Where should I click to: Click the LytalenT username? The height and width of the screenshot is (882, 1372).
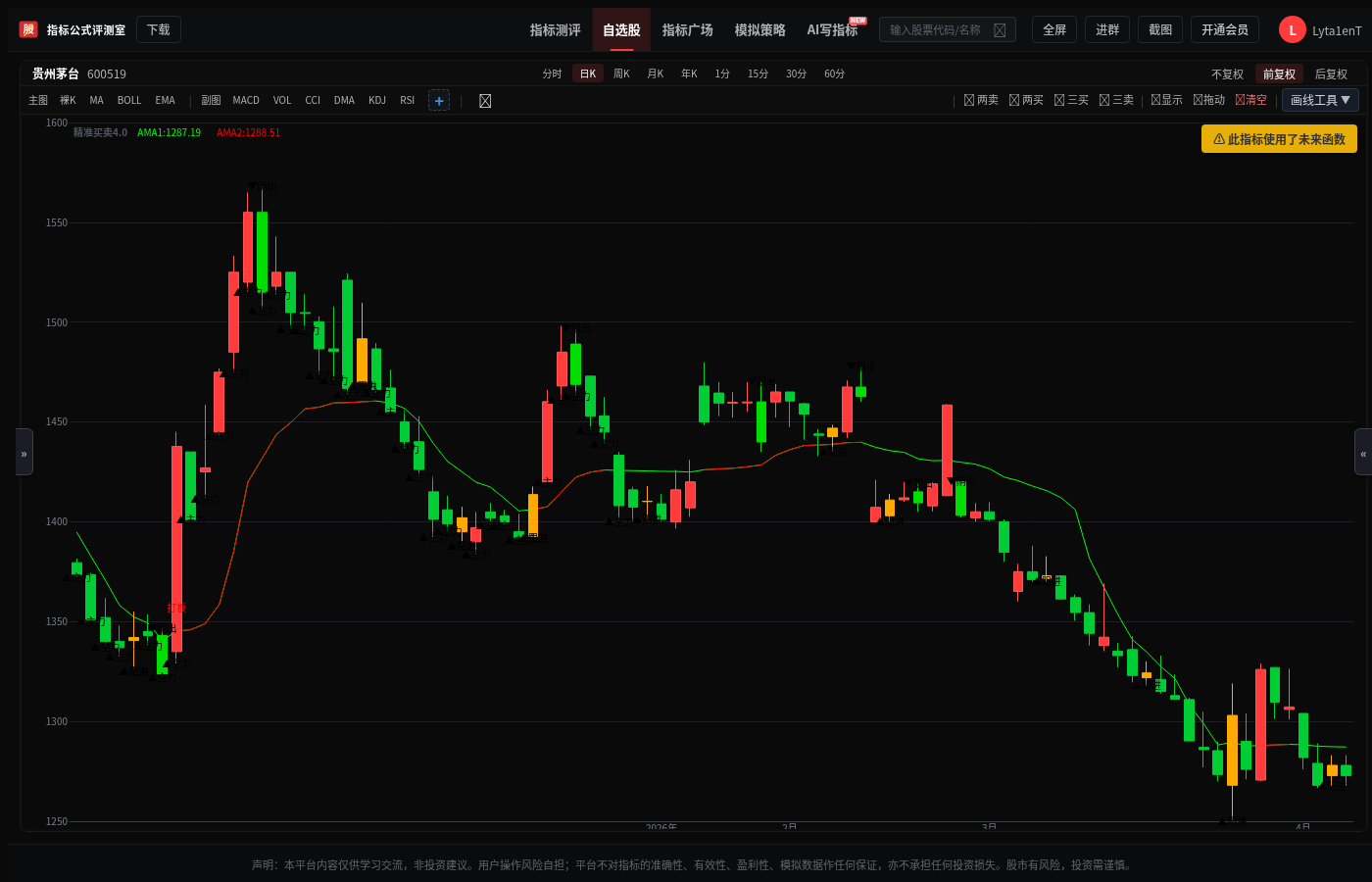click(x=1337, y=31)
